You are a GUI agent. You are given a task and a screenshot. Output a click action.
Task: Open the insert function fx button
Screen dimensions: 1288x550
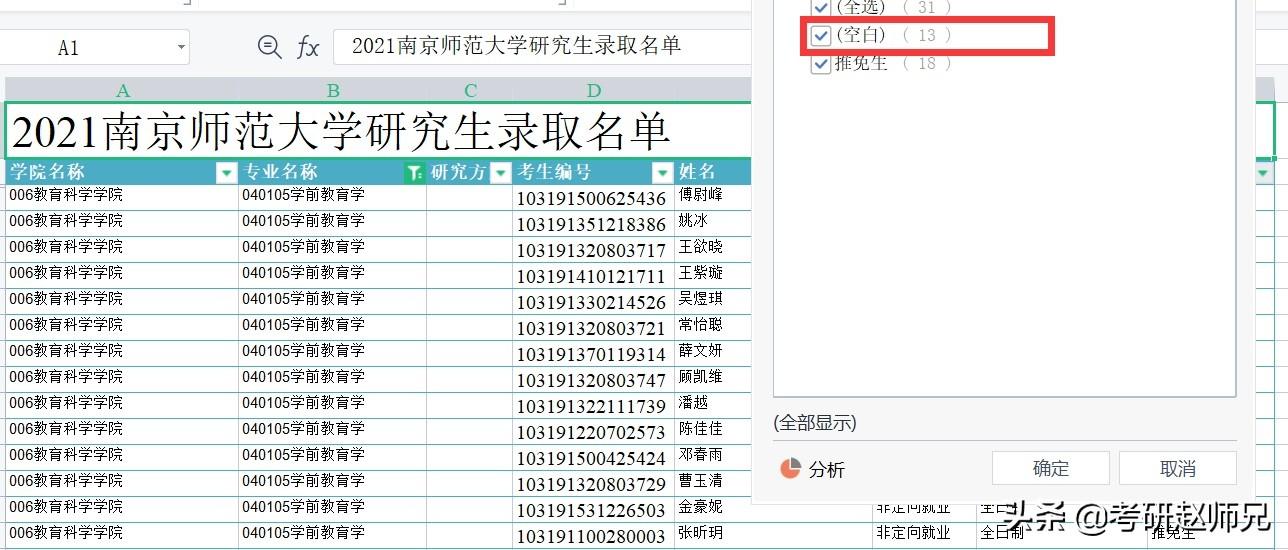tap(308, 47)
